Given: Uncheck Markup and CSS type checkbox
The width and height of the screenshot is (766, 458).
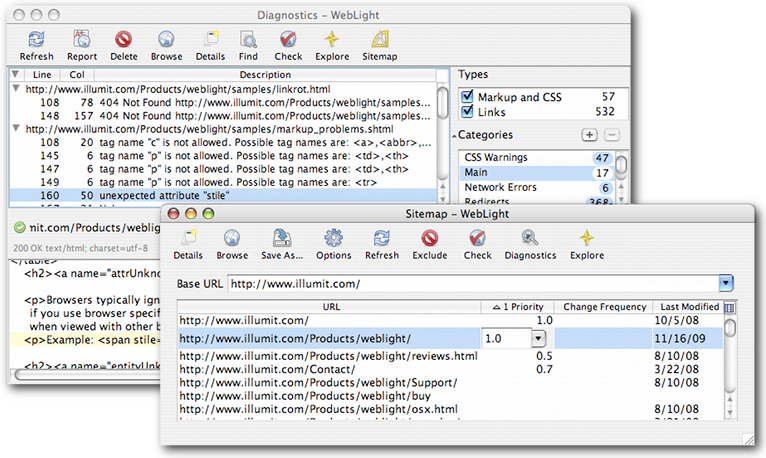Looking at the screenshot, I should (x=468, y=96).
